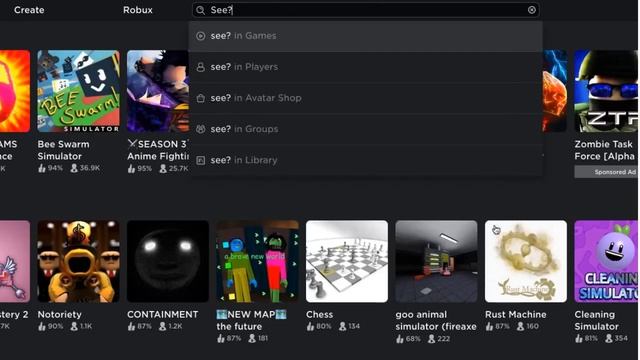This screenshot has width=640, height=360.
Task: Open the Zombie Task Force [Alpha title
Action: 605,150
